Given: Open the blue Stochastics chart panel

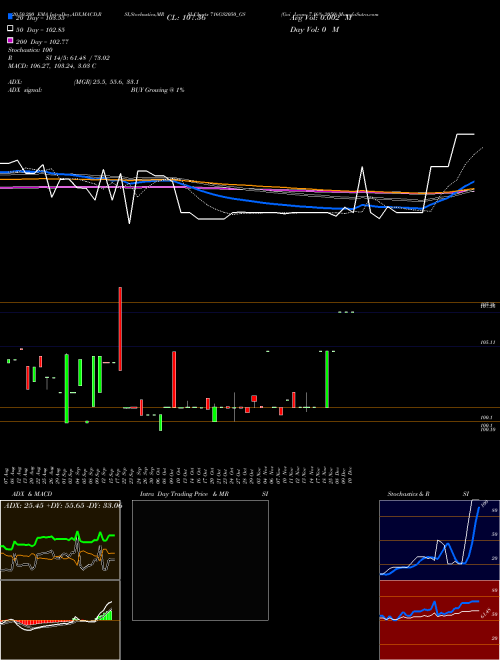Looking at the screenshot, I should coord(439,540).
